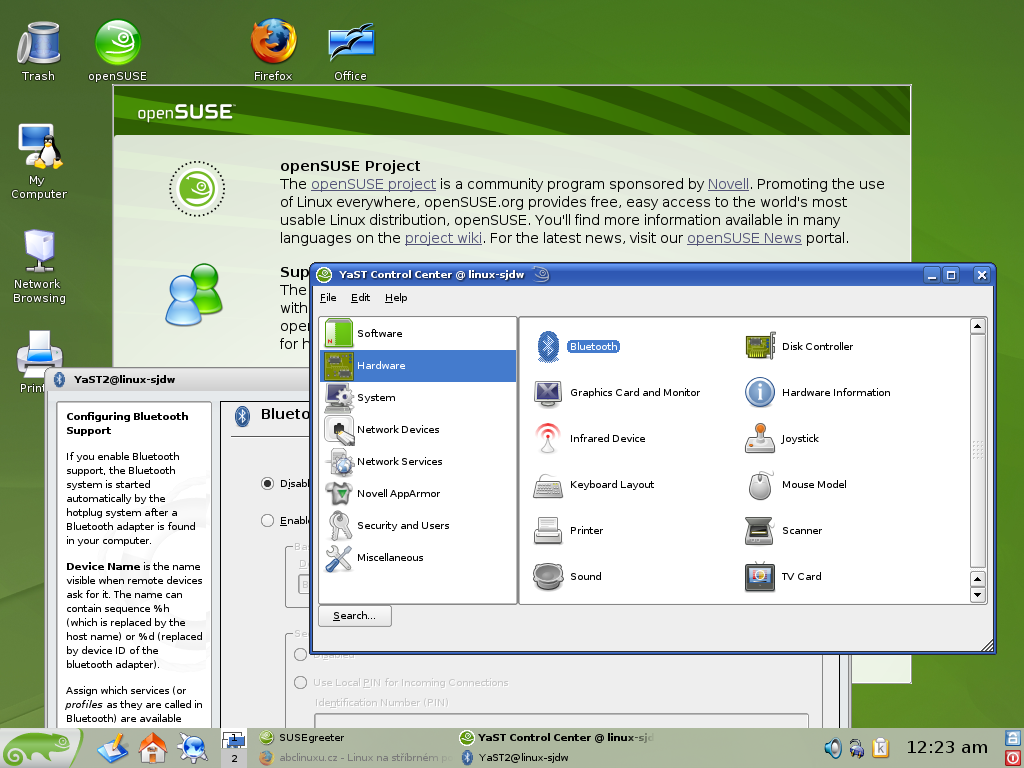Image resolution: width=1024 pixels, height=768 pixels.
Task: Select the Hardware category
Action: pos(418,366)
